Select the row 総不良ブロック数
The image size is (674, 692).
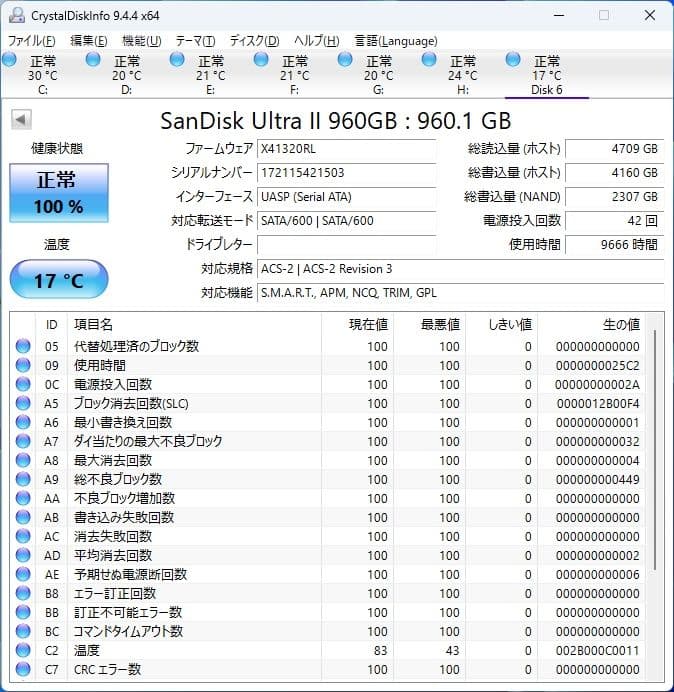tap(328, 479)
